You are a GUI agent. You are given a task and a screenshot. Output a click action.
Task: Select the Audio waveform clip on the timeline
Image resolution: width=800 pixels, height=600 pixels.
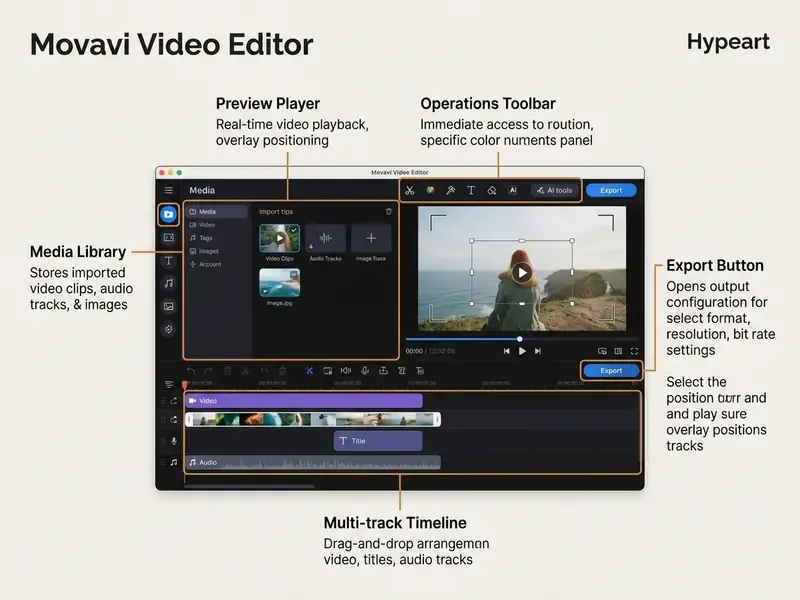click(313, 462)
